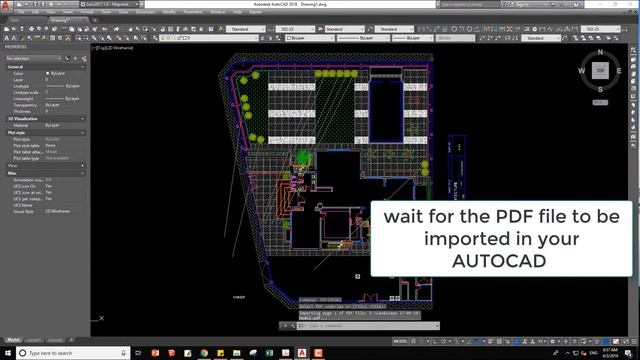Click the New drawing toolbar icon

tap(6, 29)
